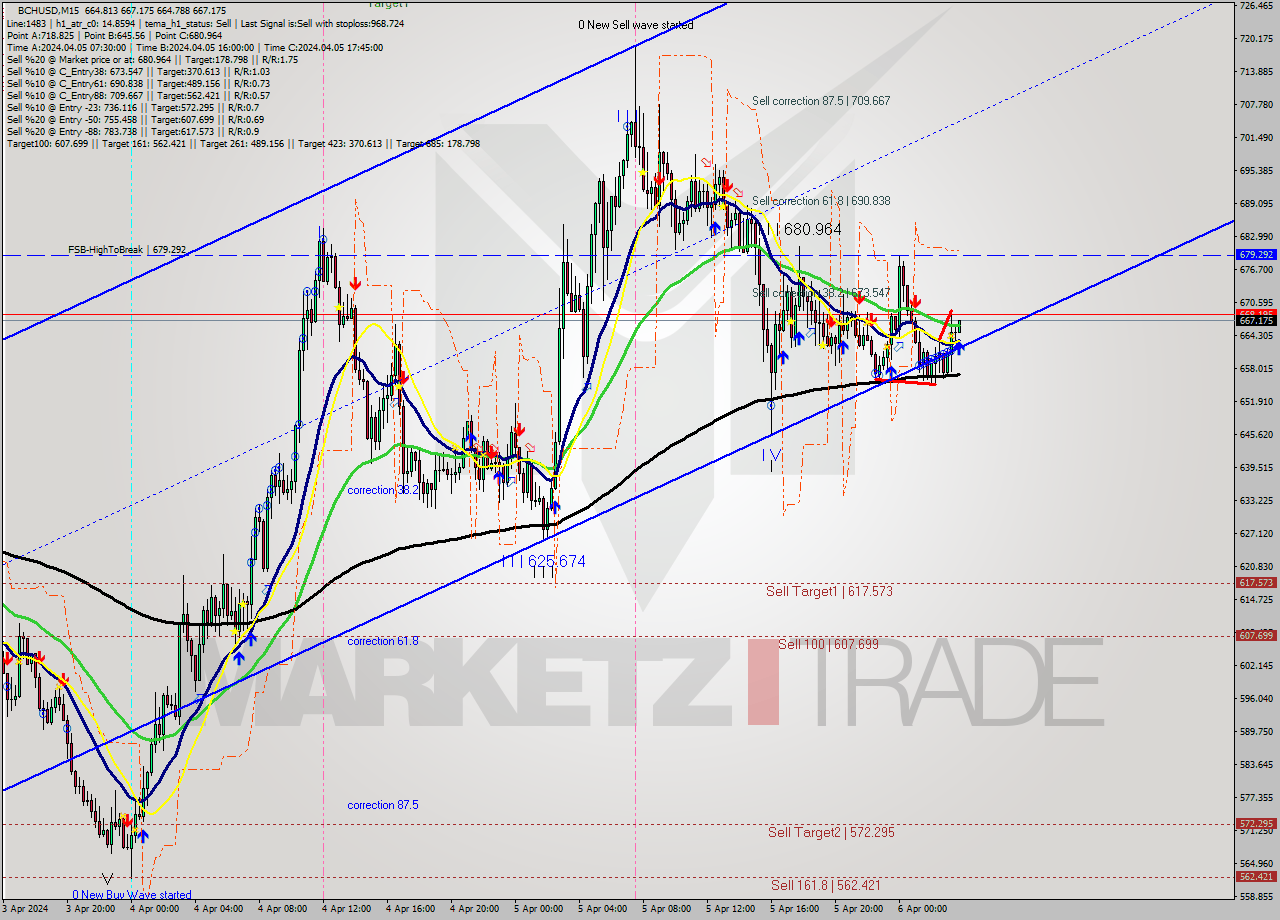Click the 'Target100: 607.699' targets info line
This screenshot has width=1280, height=920.
243,143
